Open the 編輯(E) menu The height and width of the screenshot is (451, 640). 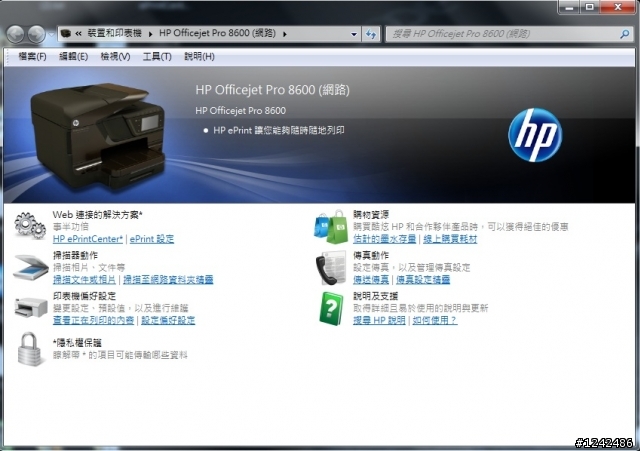(73, 57)
